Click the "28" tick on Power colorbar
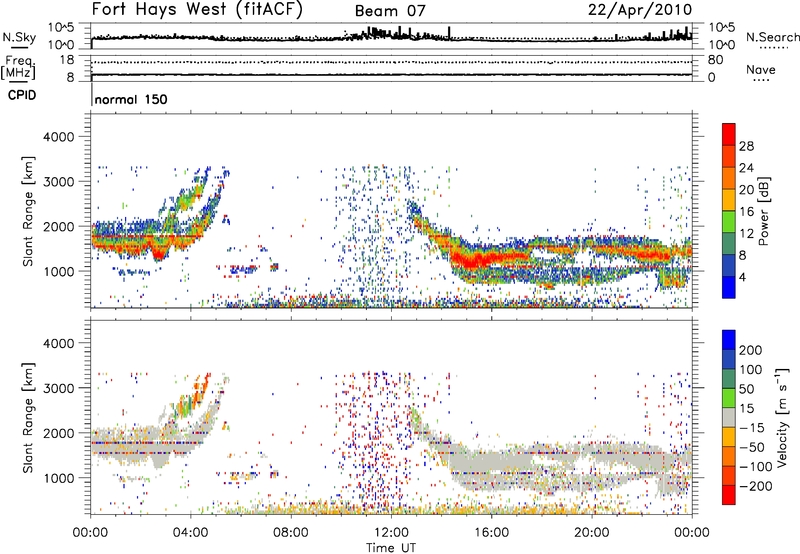The width and height of the screenshot is (800, 554). 746,146
